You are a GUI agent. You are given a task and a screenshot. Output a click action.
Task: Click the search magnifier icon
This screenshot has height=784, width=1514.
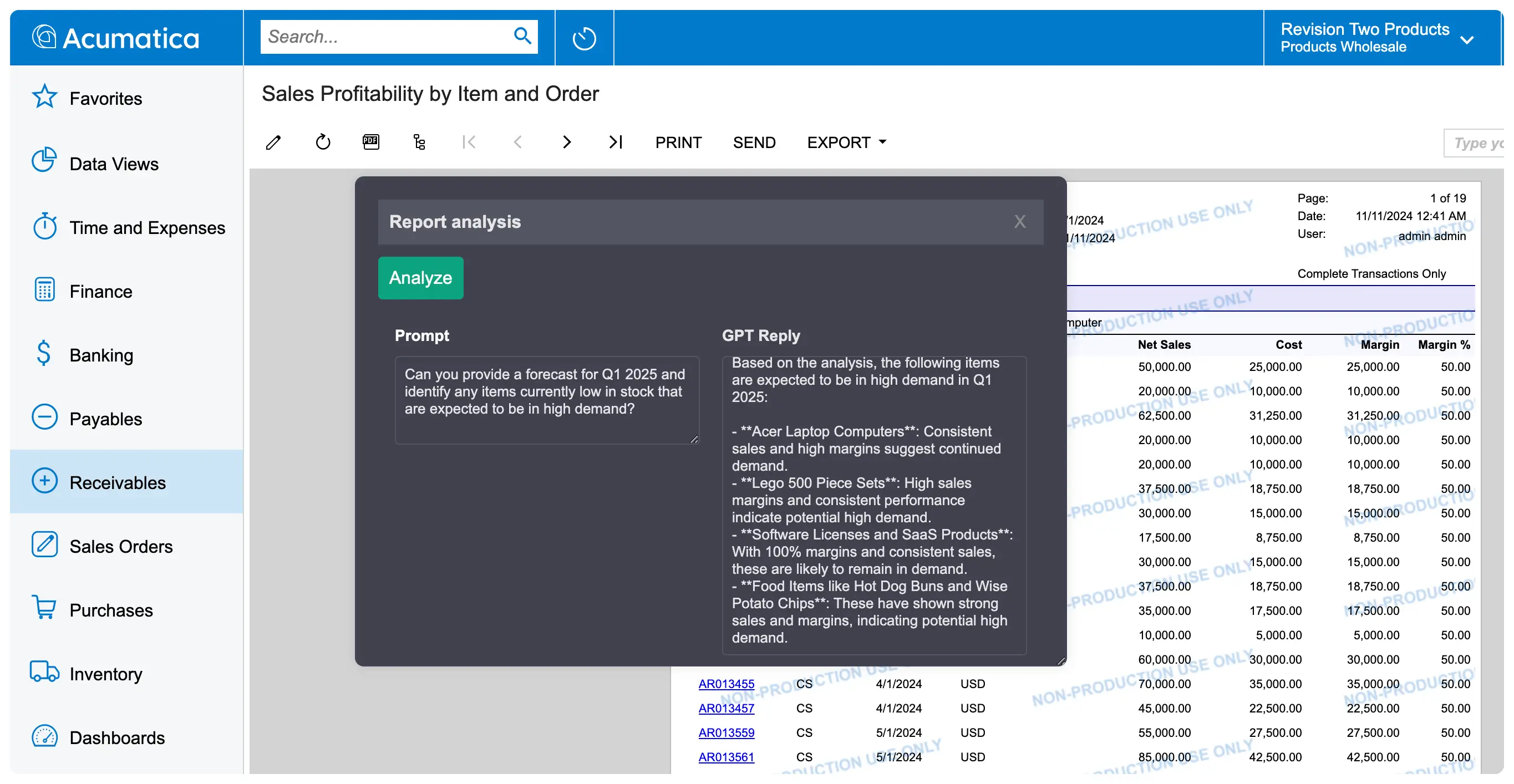tap(522, 37)
